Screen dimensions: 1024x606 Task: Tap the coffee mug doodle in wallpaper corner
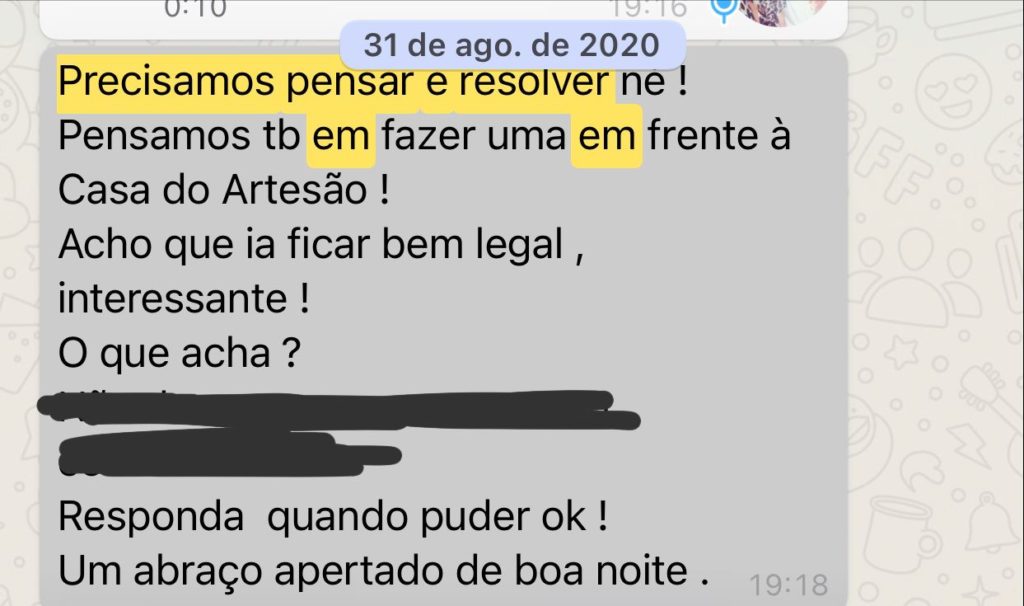903,533
